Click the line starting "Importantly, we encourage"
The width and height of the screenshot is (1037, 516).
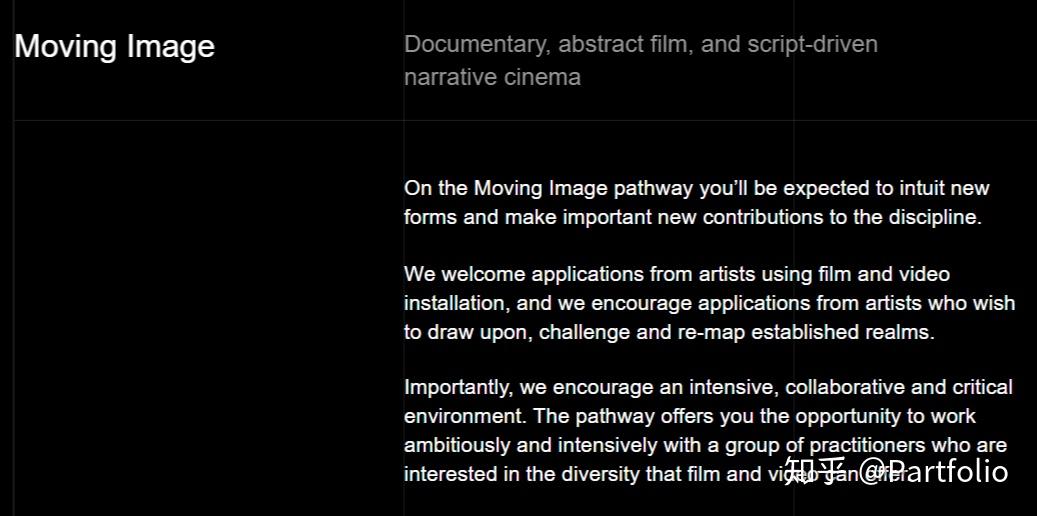(707, 387)
